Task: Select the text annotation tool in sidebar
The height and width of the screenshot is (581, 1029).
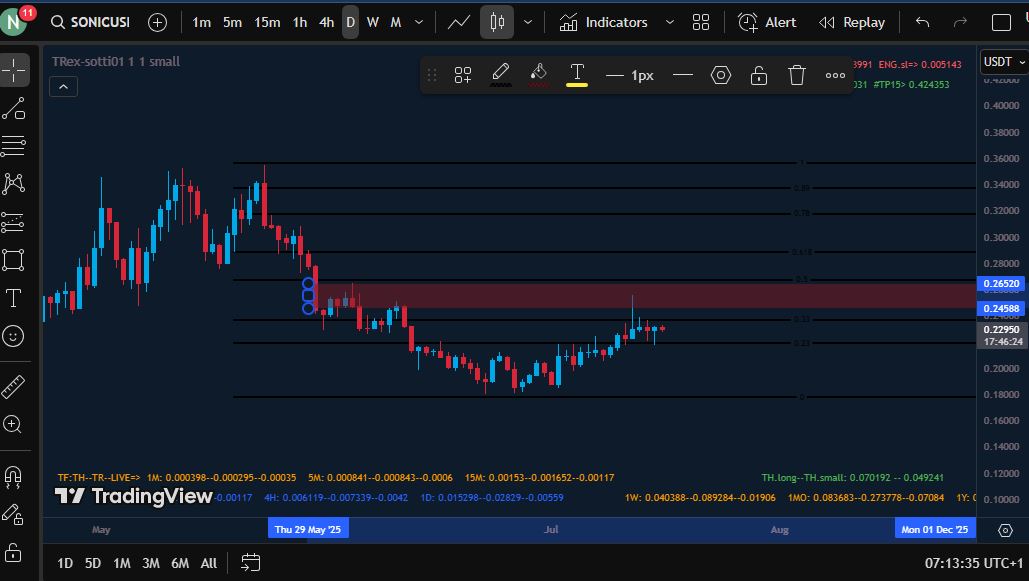Action: tap(14, 298)
